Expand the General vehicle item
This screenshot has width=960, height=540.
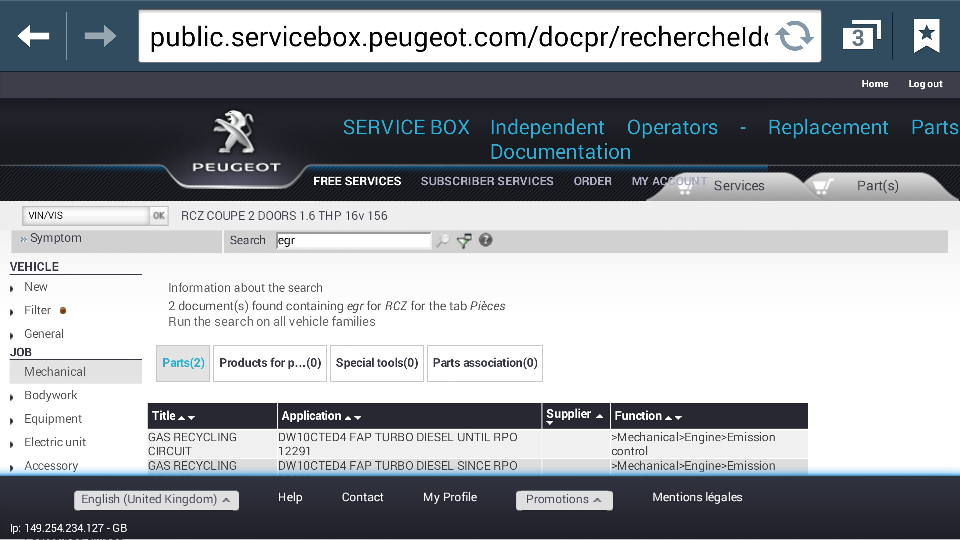tap(43, 334)
